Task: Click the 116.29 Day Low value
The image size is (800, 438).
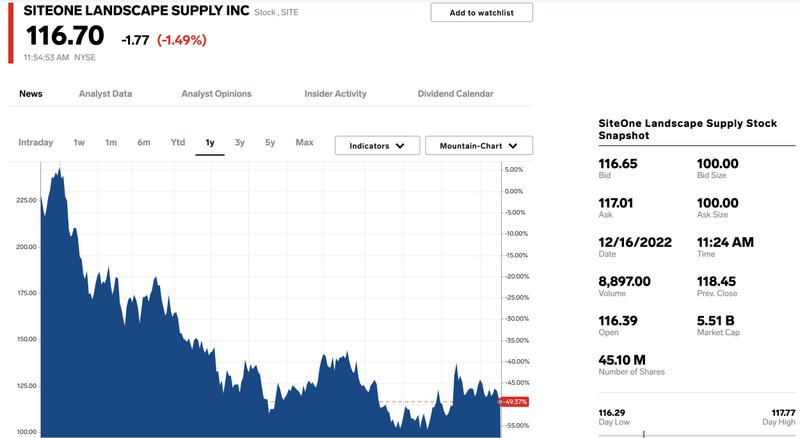Action: (x=612, y=412)
